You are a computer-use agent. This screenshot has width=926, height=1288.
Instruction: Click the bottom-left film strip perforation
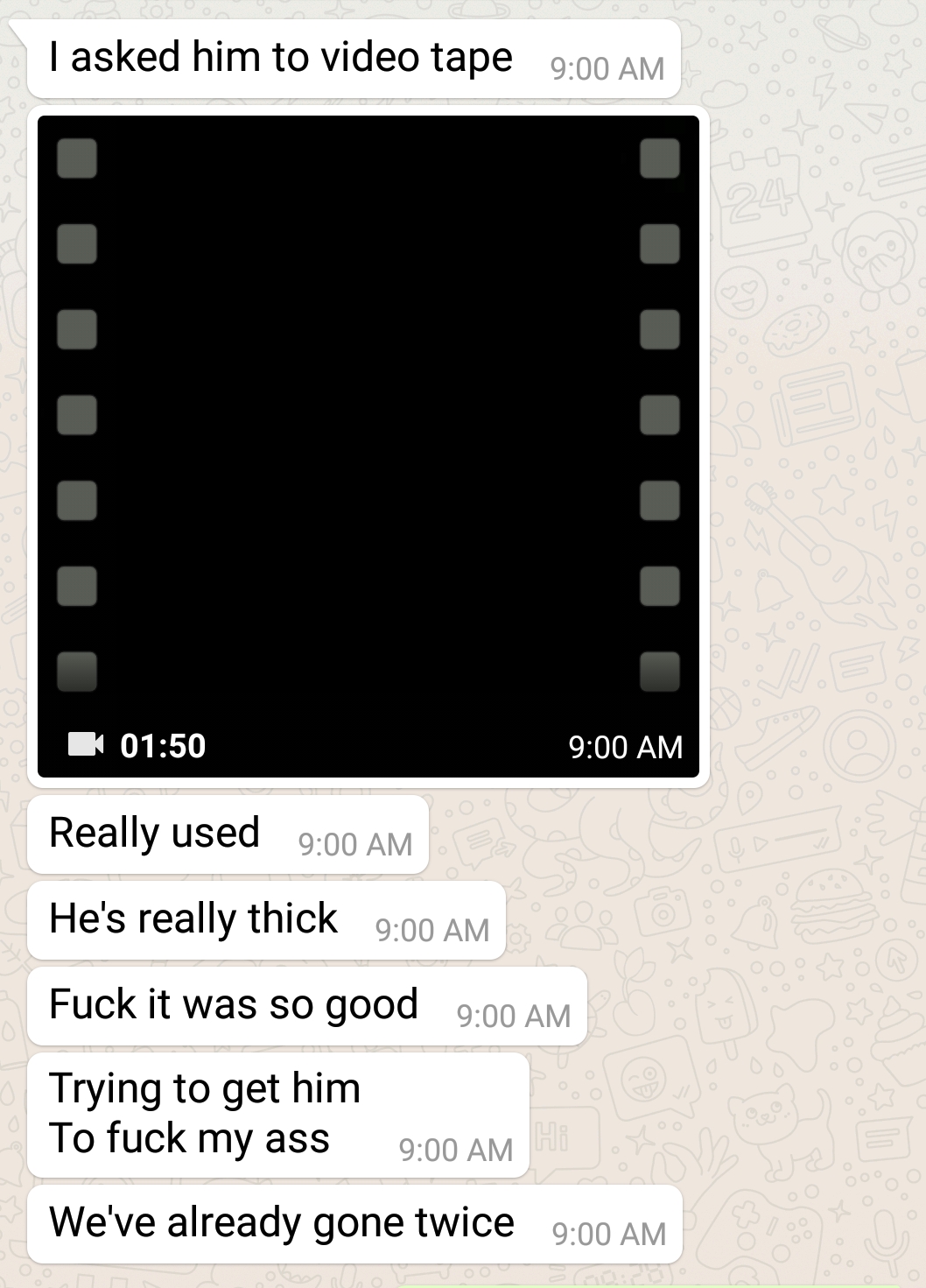coord(77,672)
